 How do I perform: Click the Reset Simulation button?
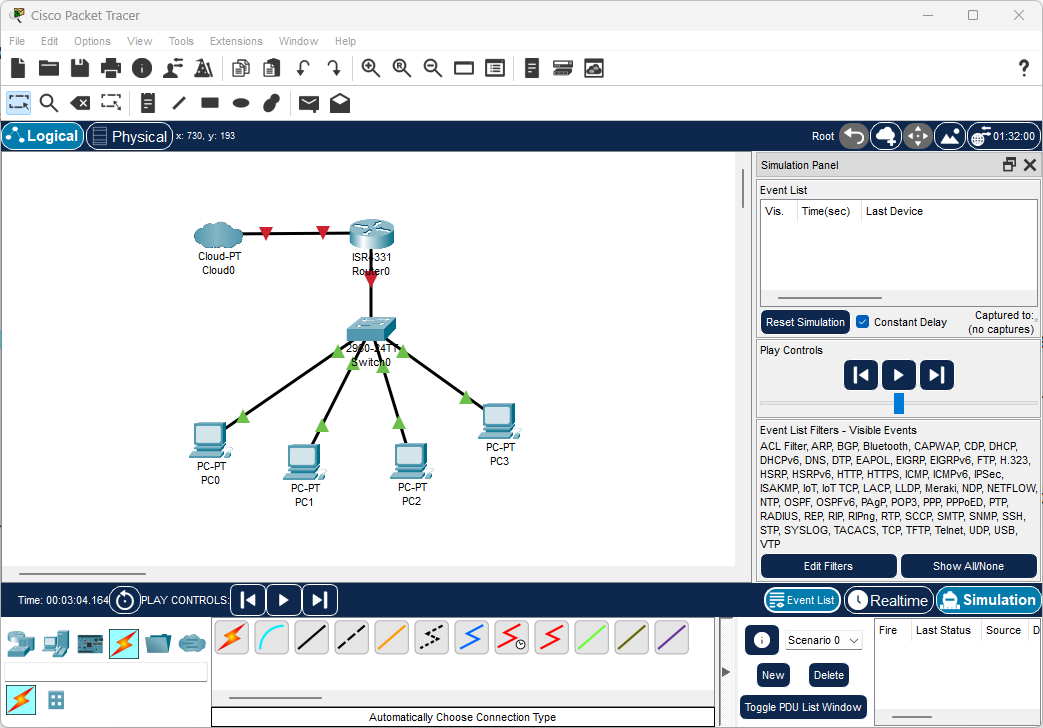(x=805, y=322)
